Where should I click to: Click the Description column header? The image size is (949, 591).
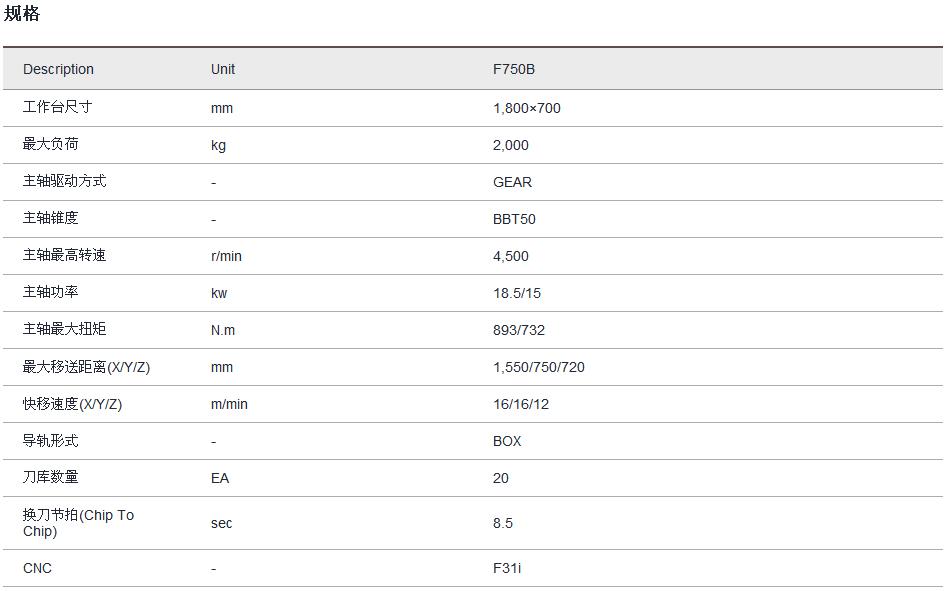pyautogui.click(x=58, y=69)
